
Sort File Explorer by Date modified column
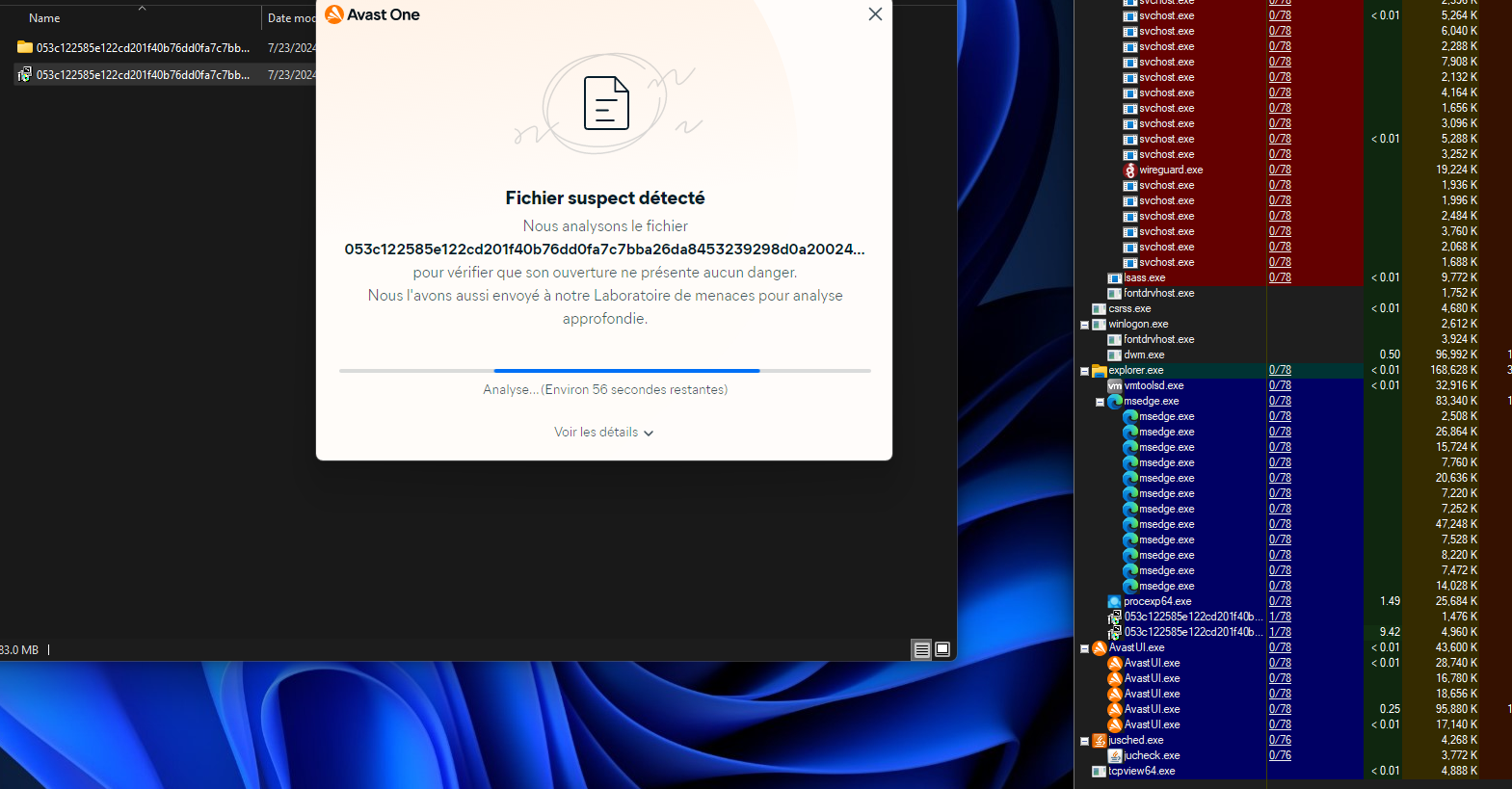click(x=291, y=18)
